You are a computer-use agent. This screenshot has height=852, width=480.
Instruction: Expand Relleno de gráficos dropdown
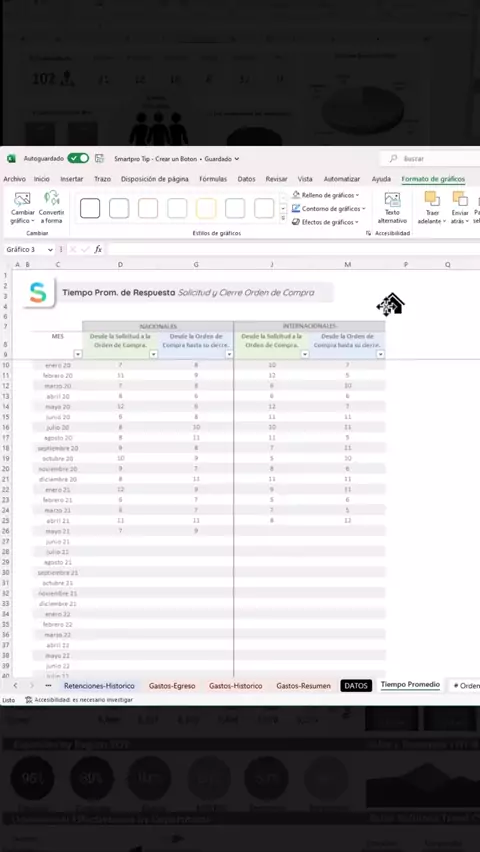326,195
